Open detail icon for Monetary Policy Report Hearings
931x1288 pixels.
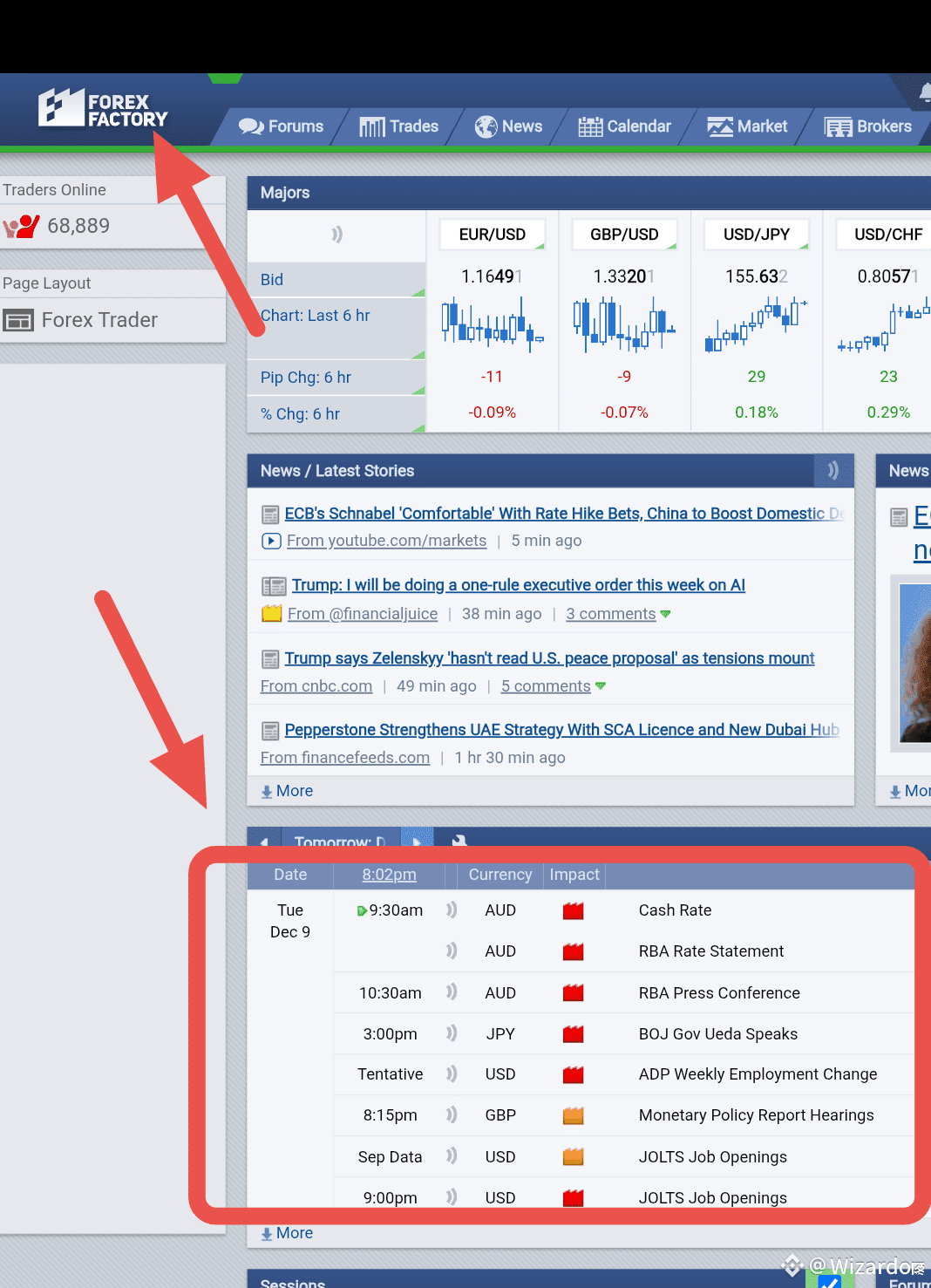point(452,1115)
